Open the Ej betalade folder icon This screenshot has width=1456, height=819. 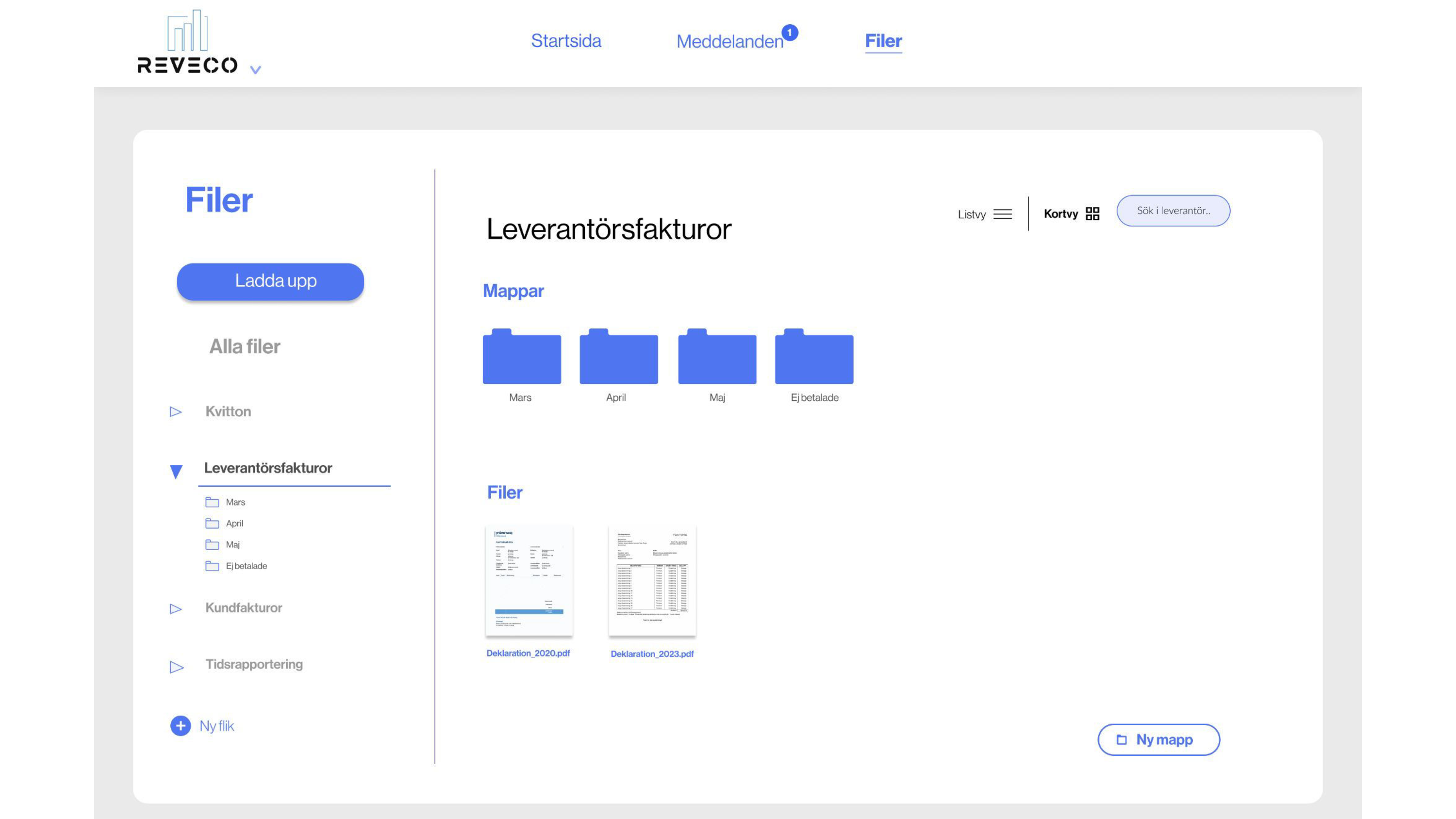[x=814, y=357]
